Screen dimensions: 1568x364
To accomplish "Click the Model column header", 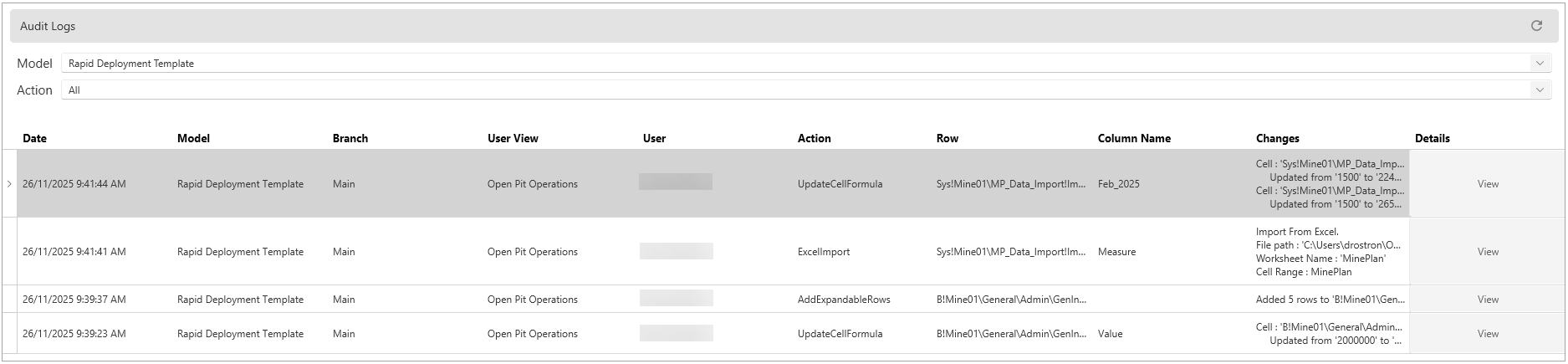I will (193, 139).
